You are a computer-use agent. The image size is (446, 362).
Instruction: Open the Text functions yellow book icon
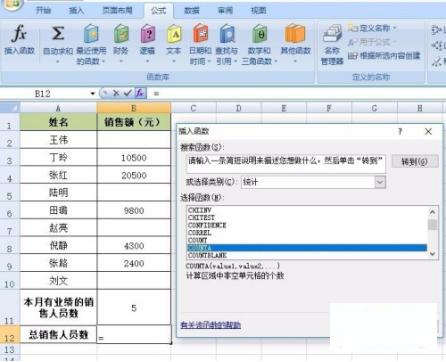[174, 34]
